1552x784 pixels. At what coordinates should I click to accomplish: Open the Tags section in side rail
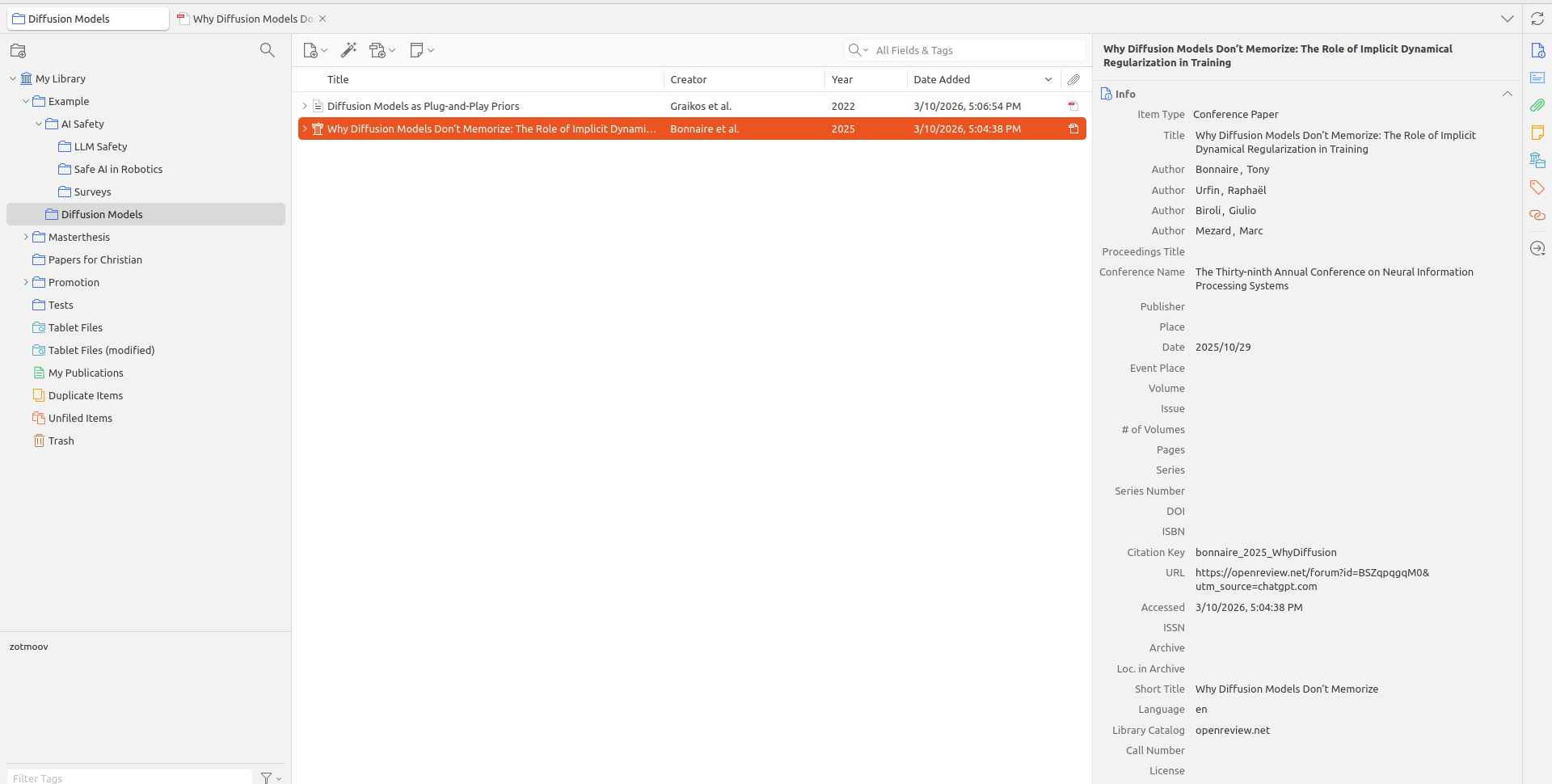tap(1537, 188)
